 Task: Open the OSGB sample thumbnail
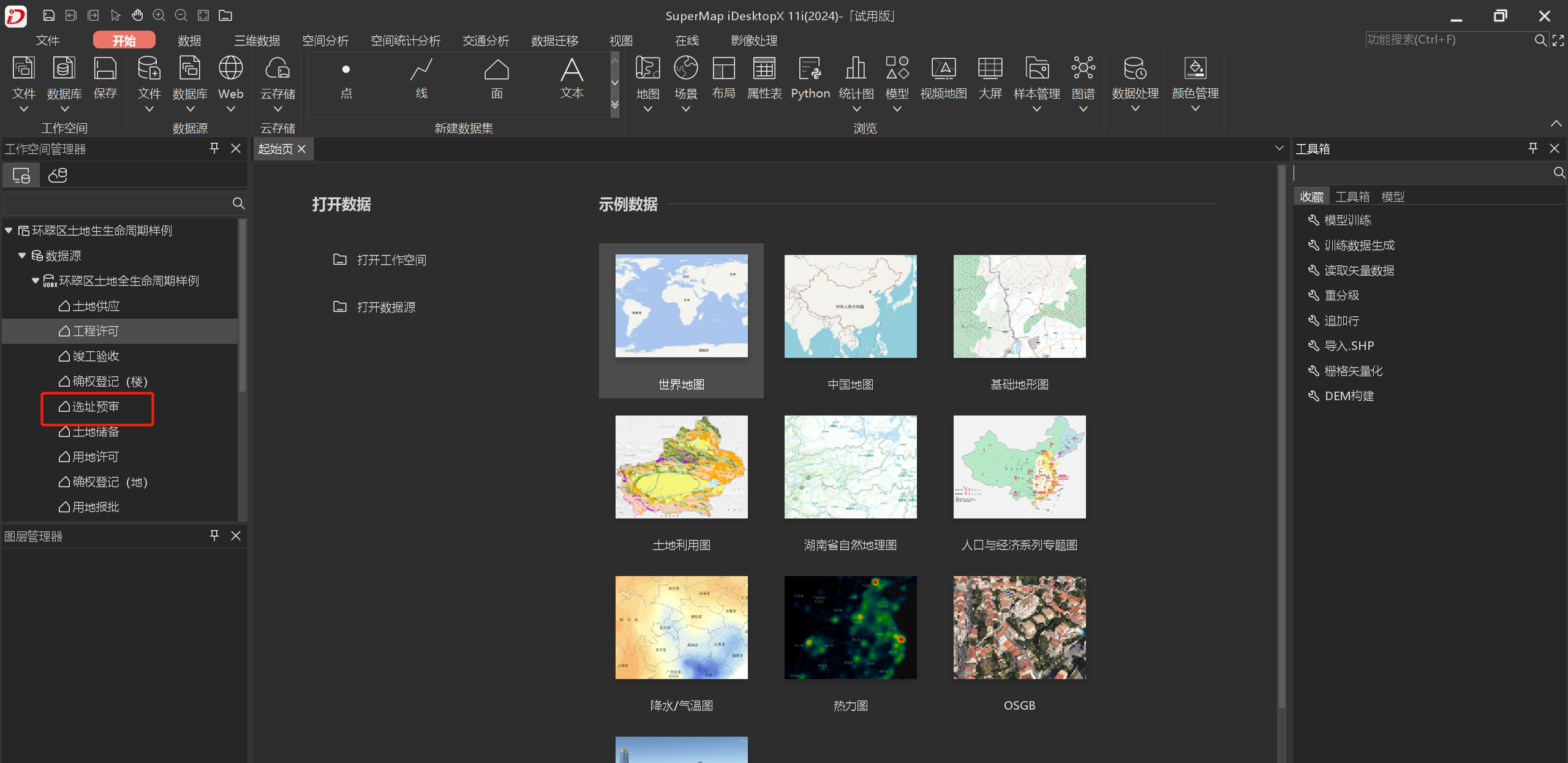pos(1019,627)
